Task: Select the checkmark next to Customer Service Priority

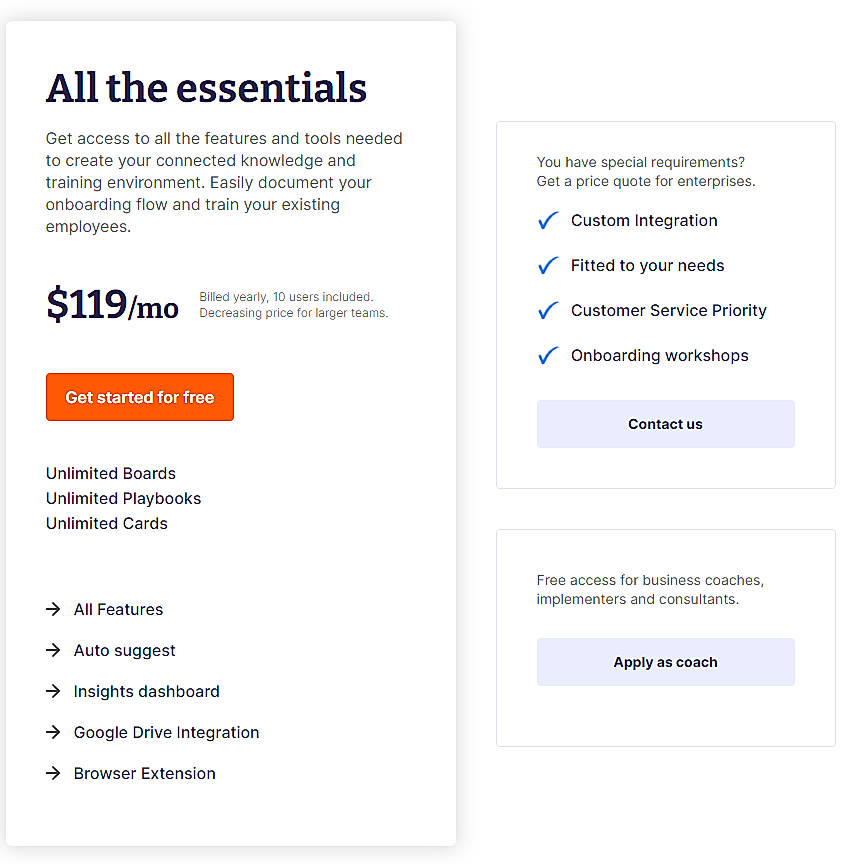Action: 547,310
